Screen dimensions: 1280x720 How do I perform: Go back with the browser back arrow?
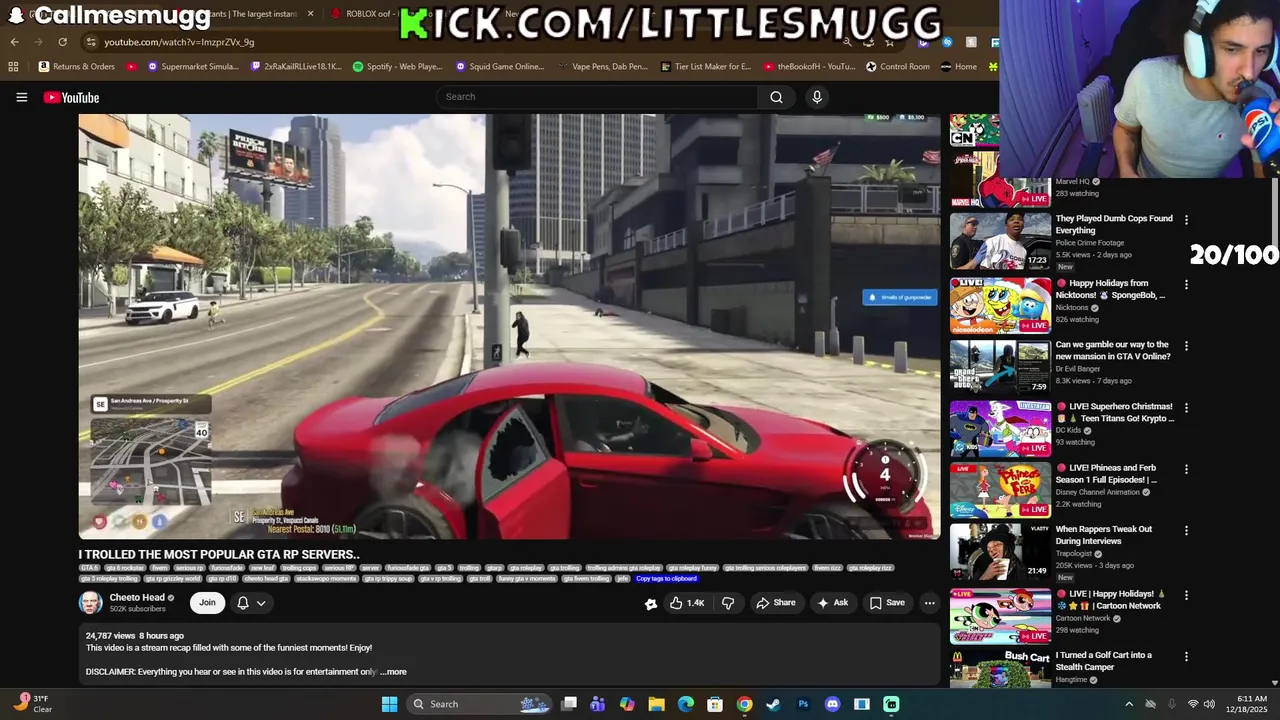[14, 42]
